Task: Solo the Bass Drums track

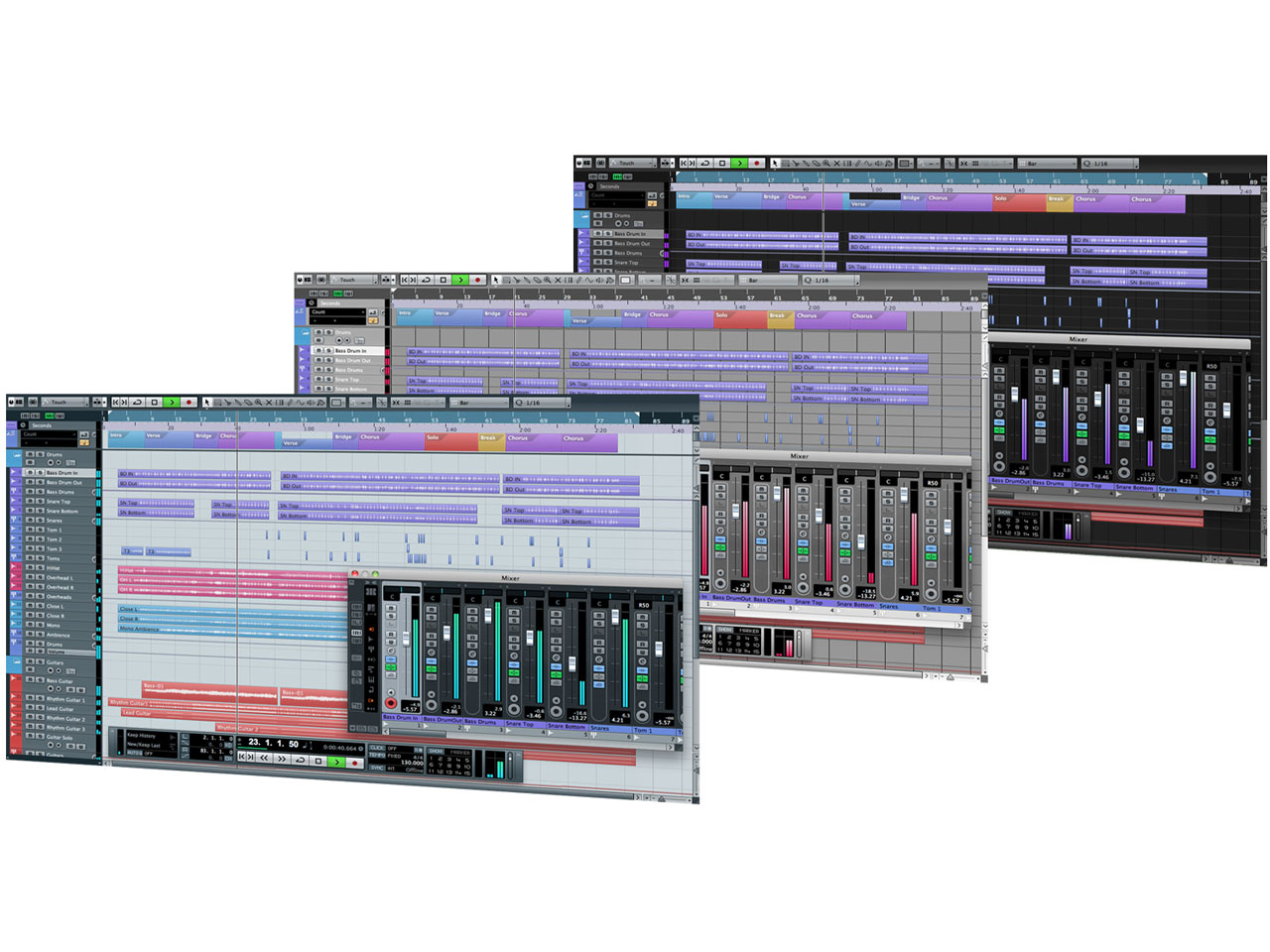Action: click(41, 492)
